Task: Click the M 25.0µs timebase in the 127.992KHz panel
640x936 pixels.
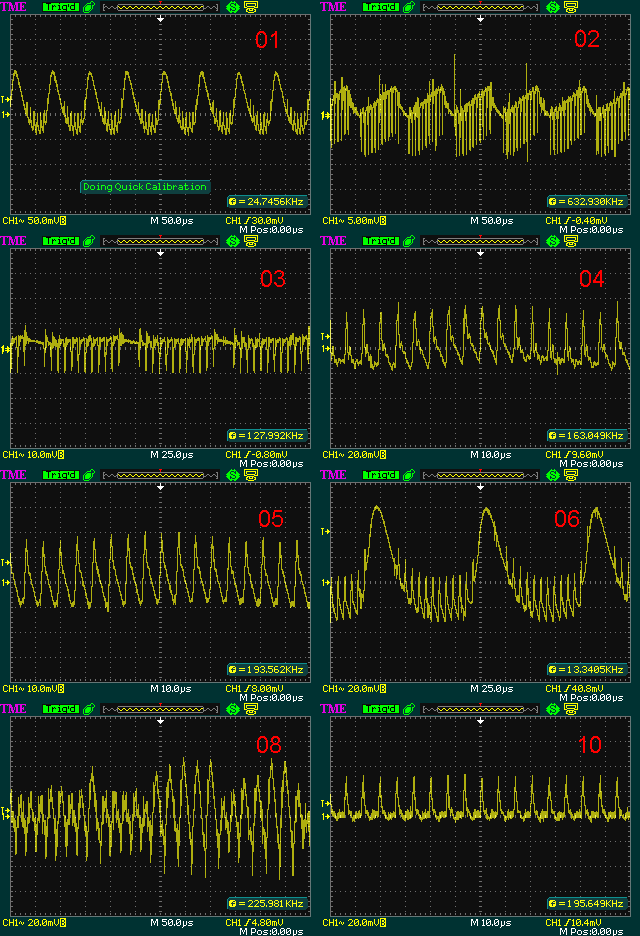Action: coord(172,455)
